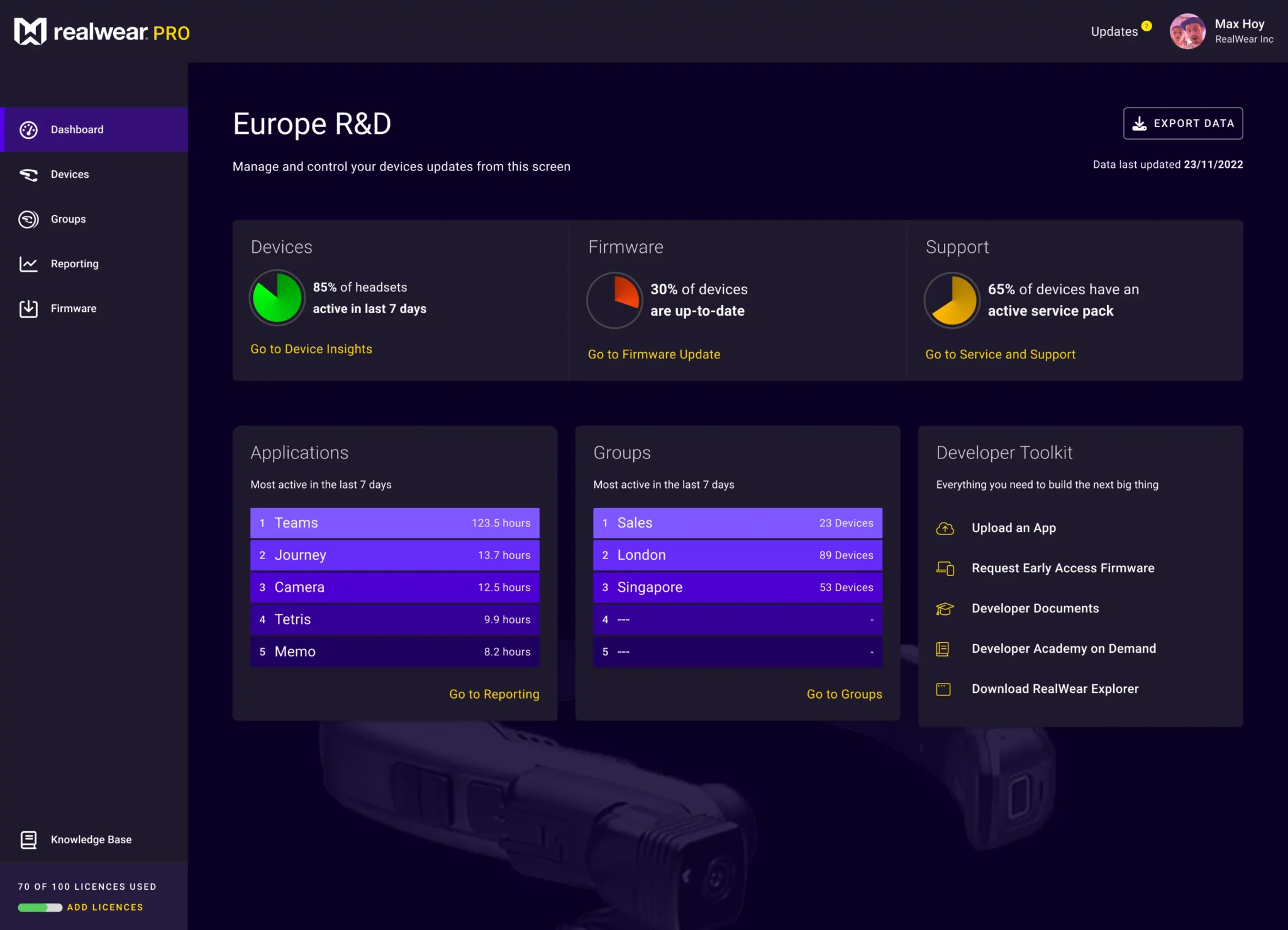The image size is (1288, 930).
Task: Click the red firmware up-to-date pie chart
Action: click(614, 300)
